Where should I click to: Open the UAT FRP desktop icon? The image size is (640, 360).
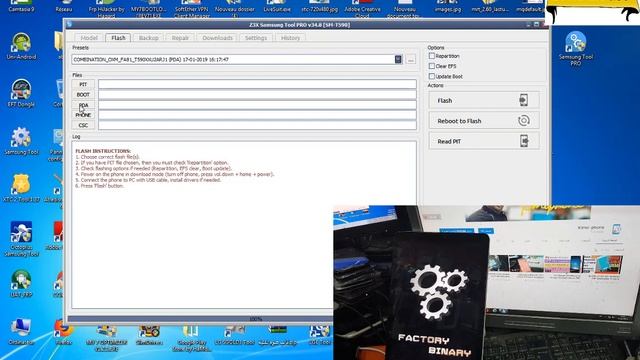(21, 283)
